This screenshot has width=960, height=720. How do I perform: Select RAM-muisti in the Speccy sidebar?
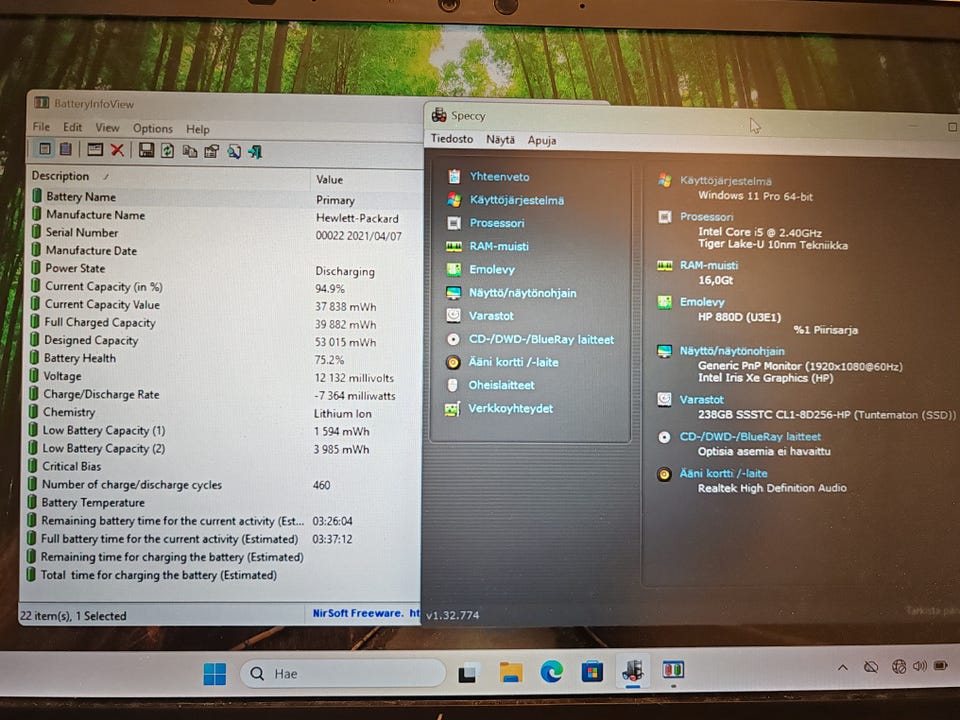[x=498, y=246]
